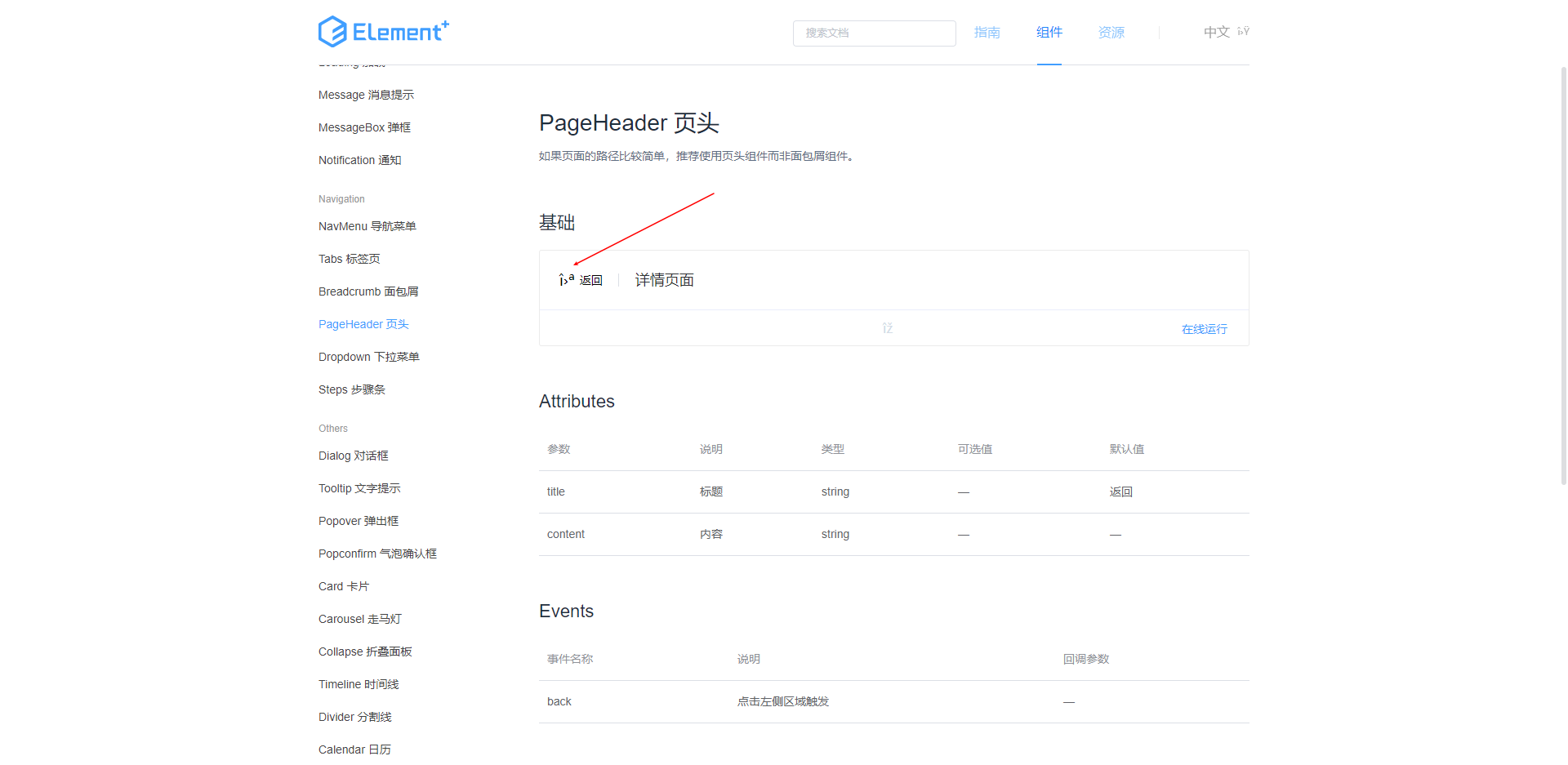The image size is (1568, 765).
Task: Go to NavMenu 导航菜单 page
Action: (367, 226)
